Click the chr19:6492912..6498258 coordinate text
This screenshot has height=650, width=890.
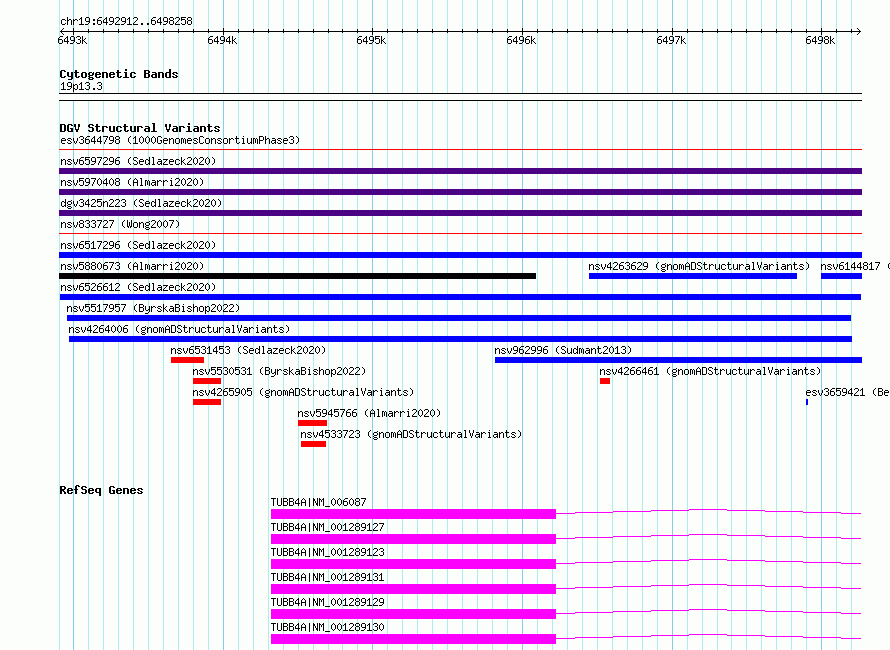point(126,21)
